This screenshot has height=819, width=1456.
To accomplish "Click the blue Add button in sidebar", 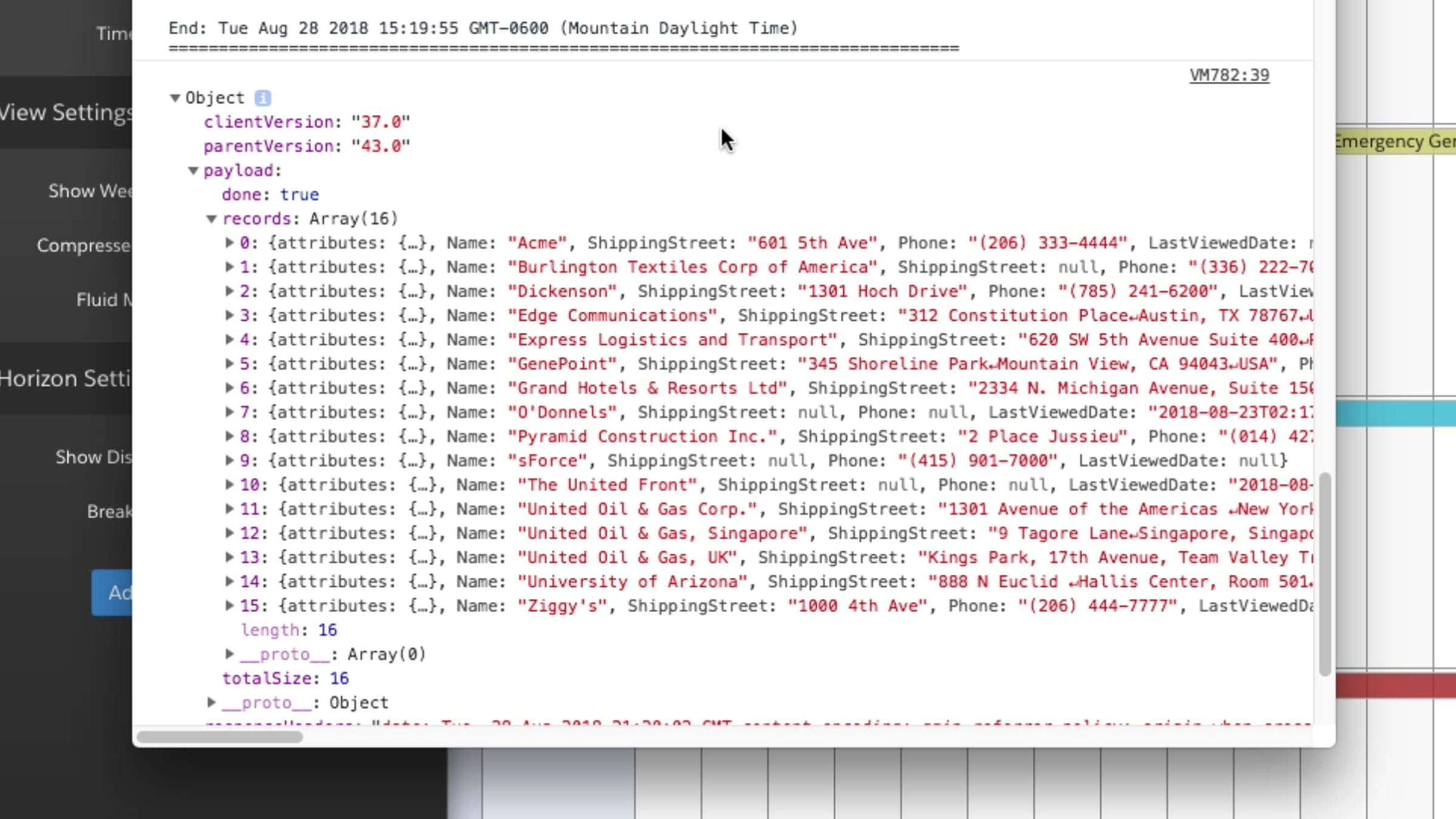I will tap(112, 593).
